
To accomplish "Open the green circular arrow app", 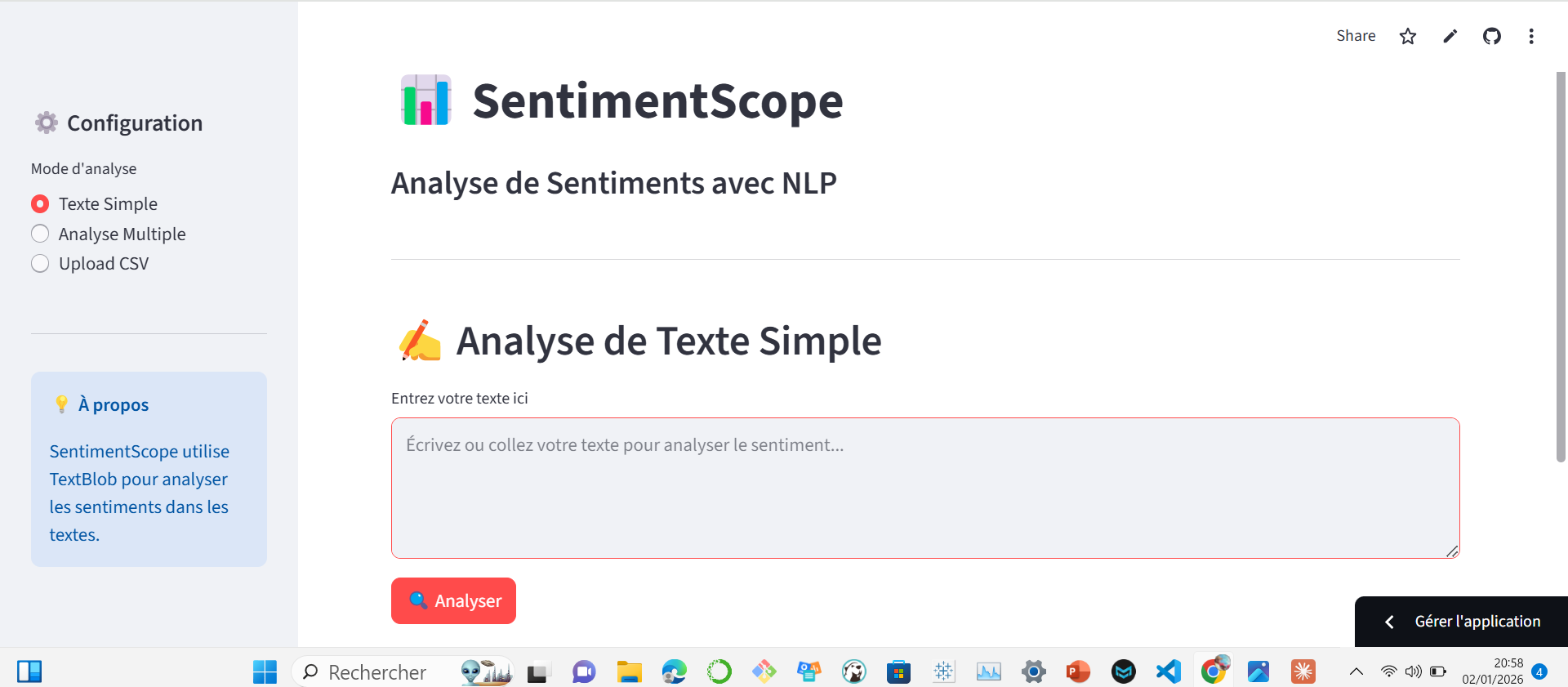I will [x=719, y=671].
